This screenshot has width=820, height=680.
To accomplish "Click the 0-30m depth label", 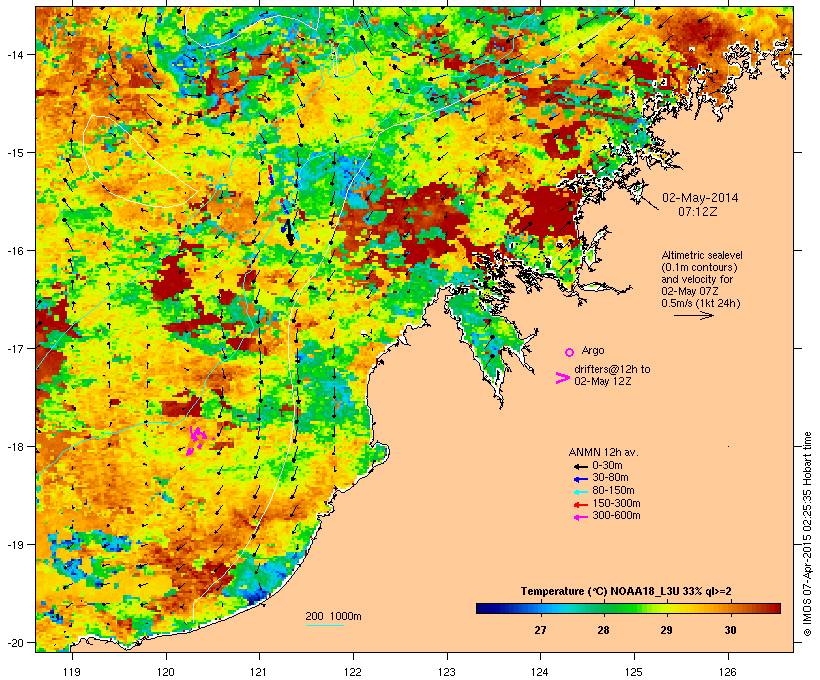I will click(607, 466).
